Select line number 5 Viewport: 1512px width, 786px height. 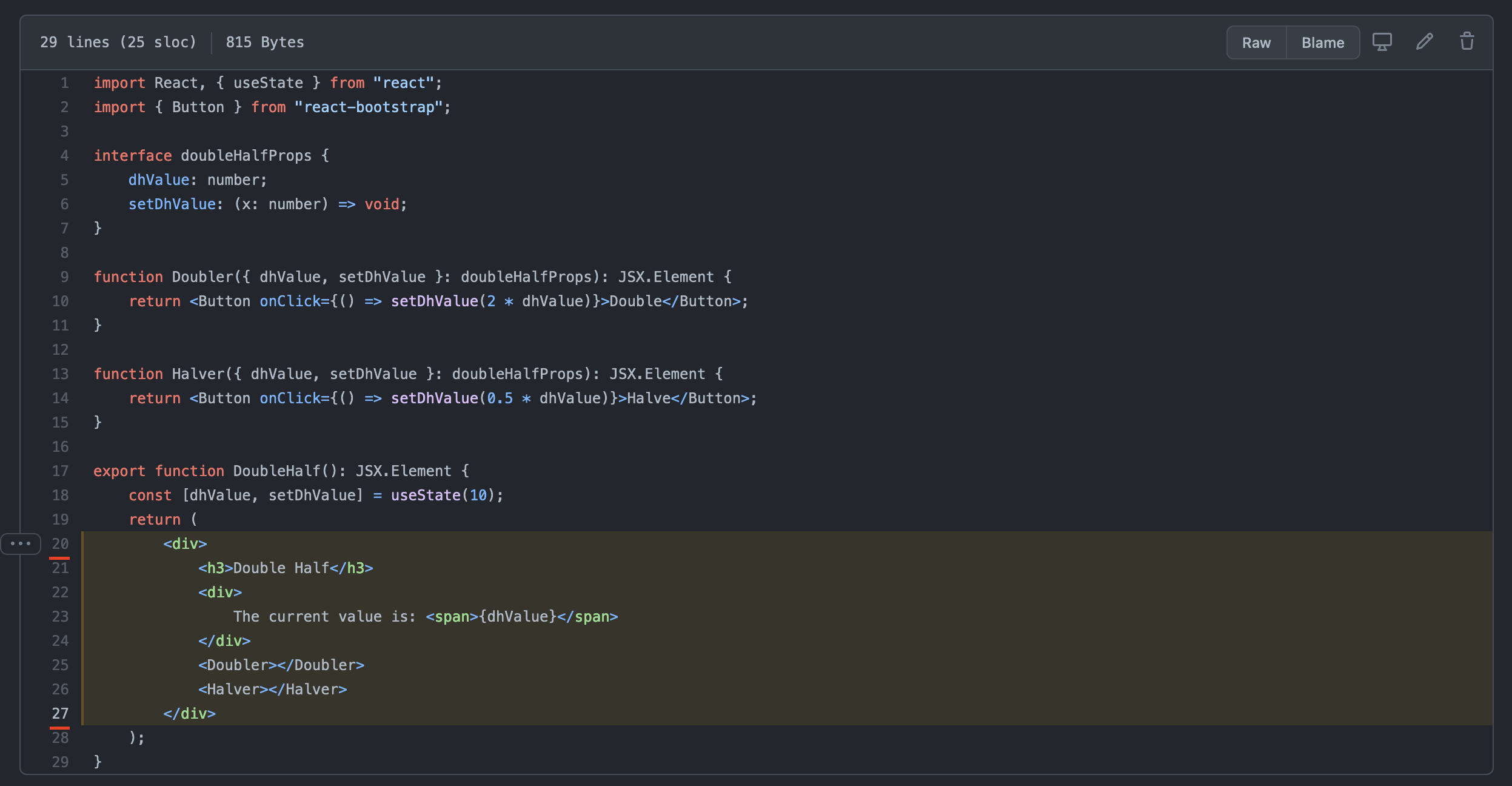64,180
